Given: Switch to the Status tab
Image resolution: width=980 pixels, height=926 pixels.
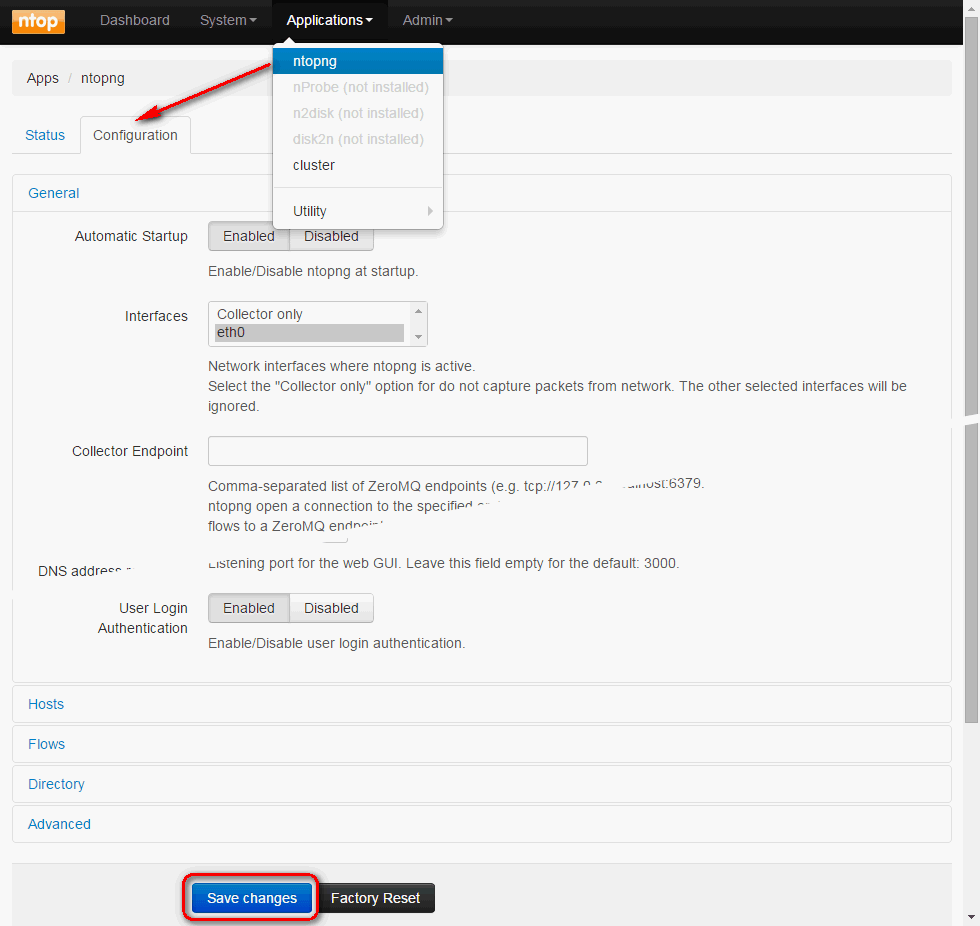Looking at the screenshot, I should [x=45, y=135].
